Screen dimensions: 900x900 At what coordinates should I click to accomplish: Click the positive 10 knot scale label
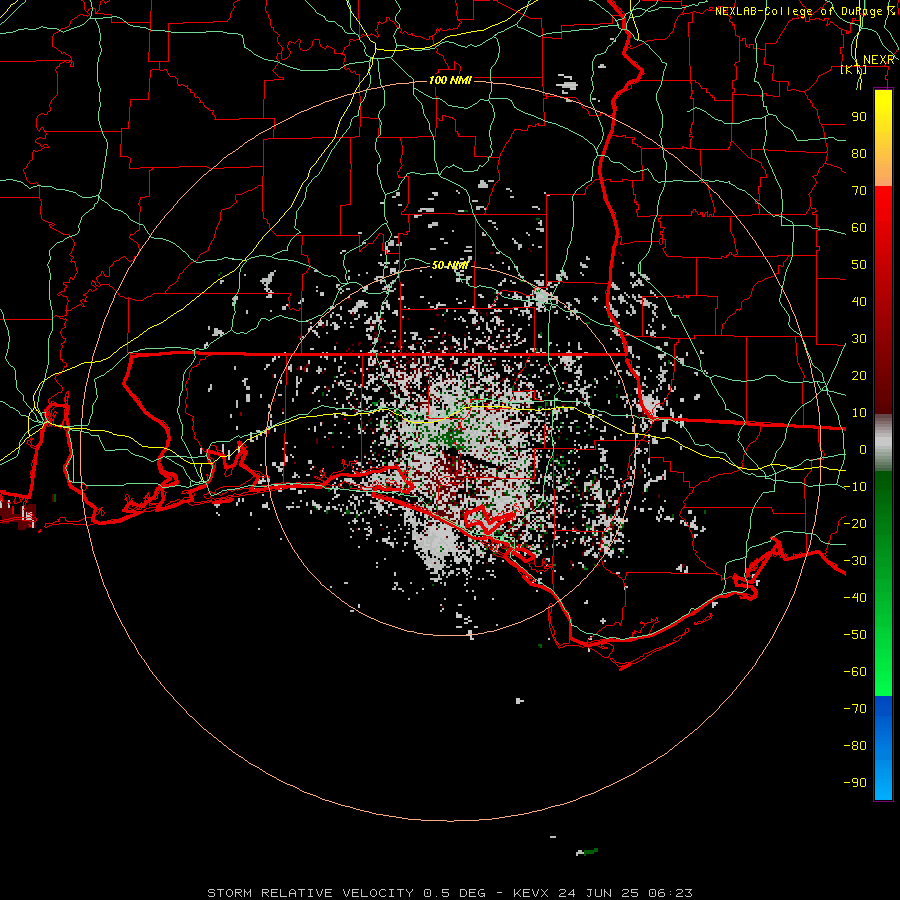859,413
